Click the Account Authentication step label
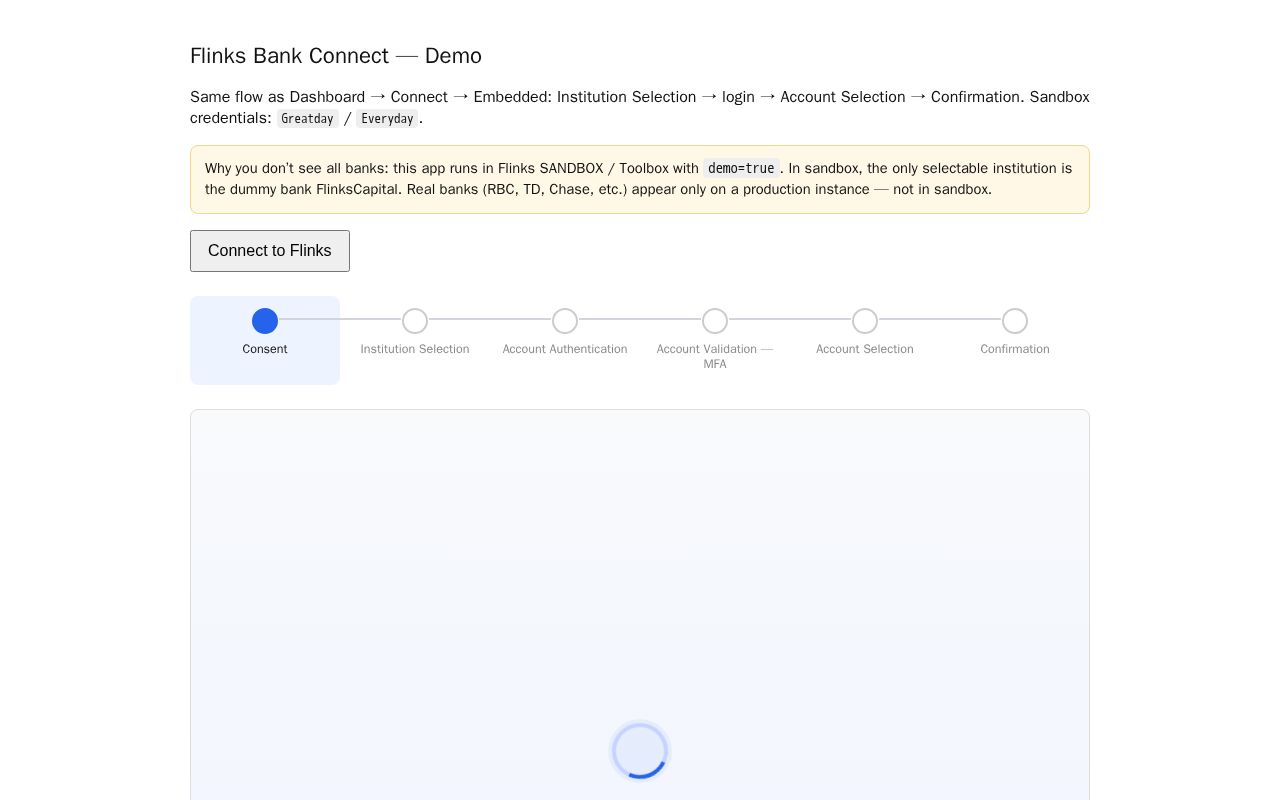Viewport: 1280px width, 800px height. coord(565,349)
